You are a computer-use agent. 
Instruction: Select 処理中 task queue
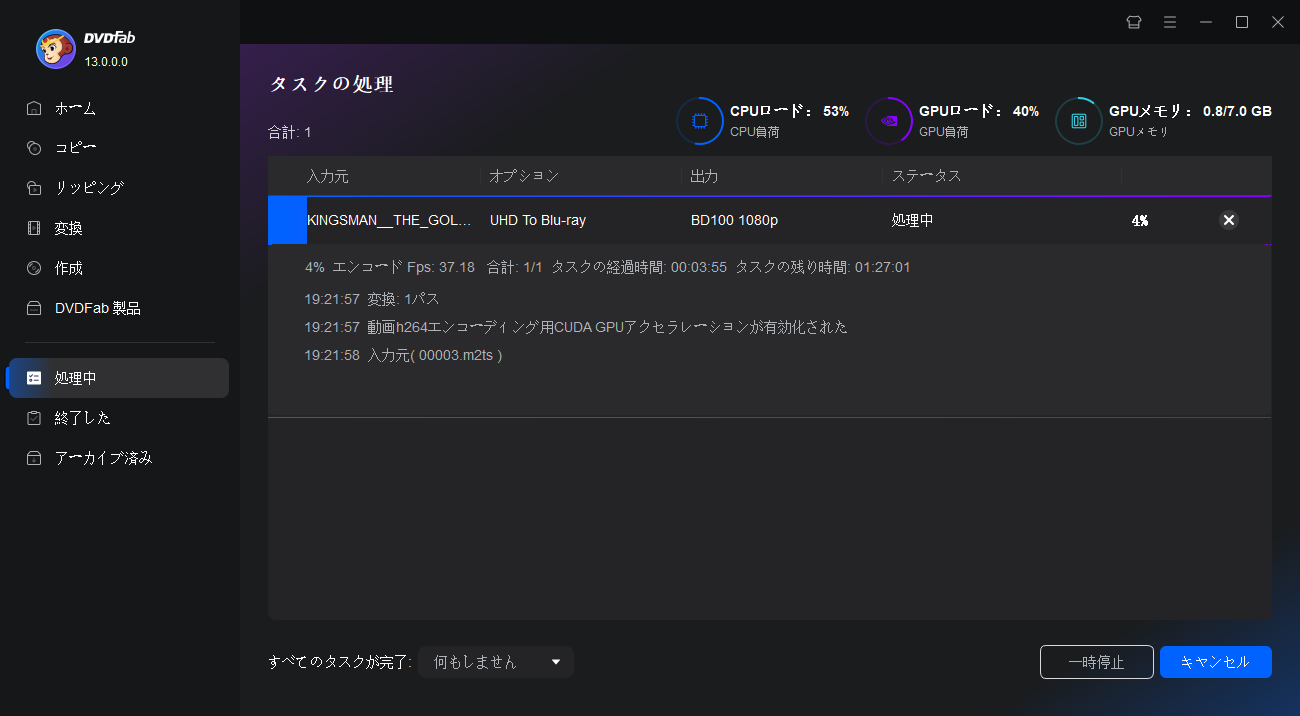click(x=118, y=378)
